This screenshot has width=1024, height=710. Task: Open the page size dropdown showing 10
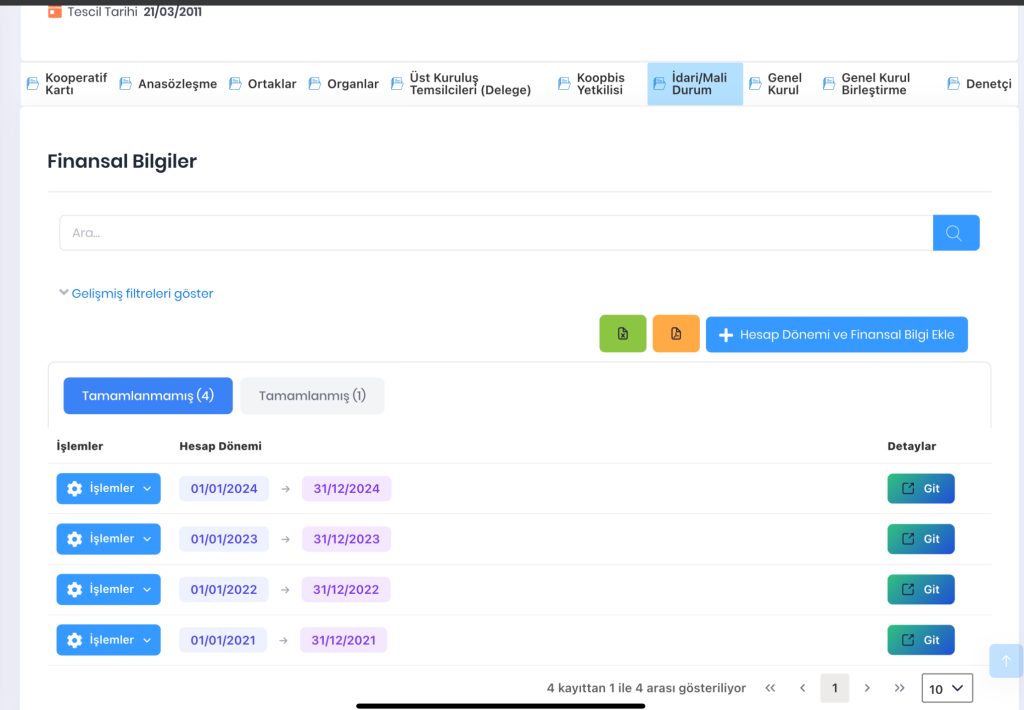[947, 688]
